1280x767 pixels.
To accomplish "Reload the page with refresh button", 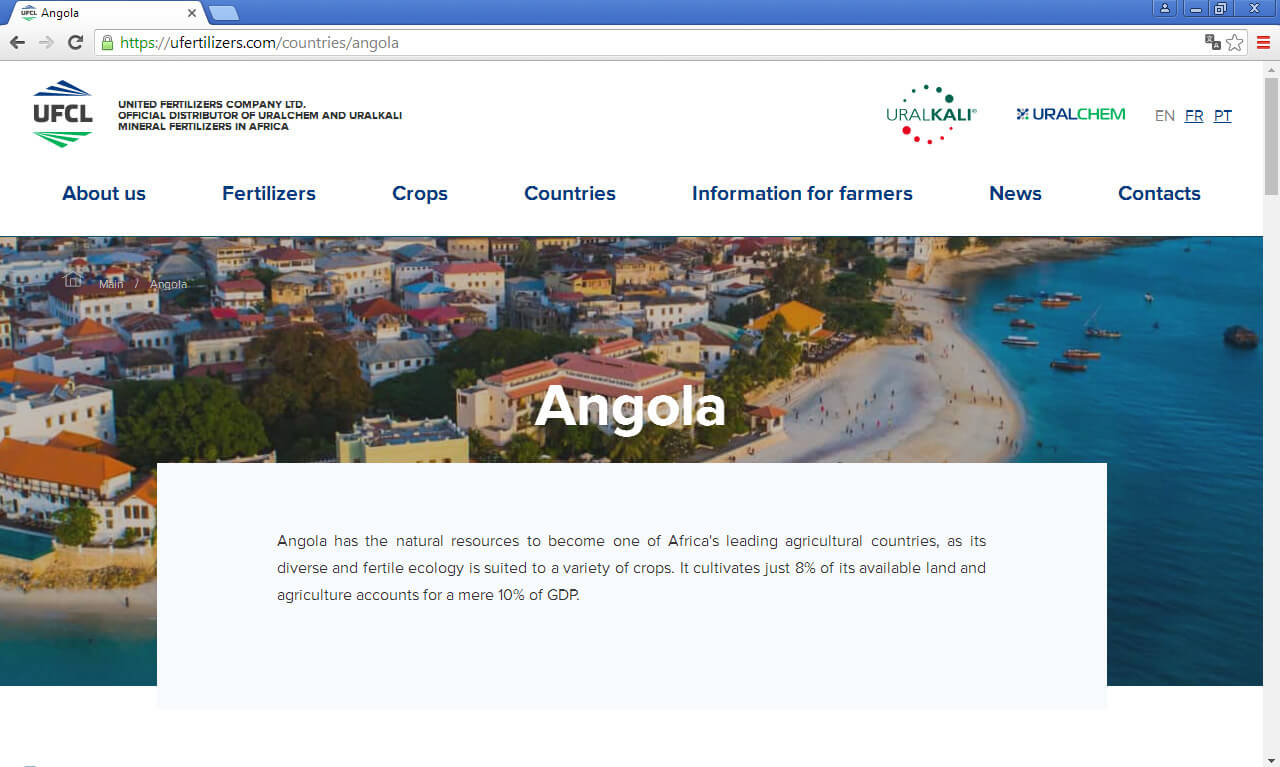I will 75,42.
